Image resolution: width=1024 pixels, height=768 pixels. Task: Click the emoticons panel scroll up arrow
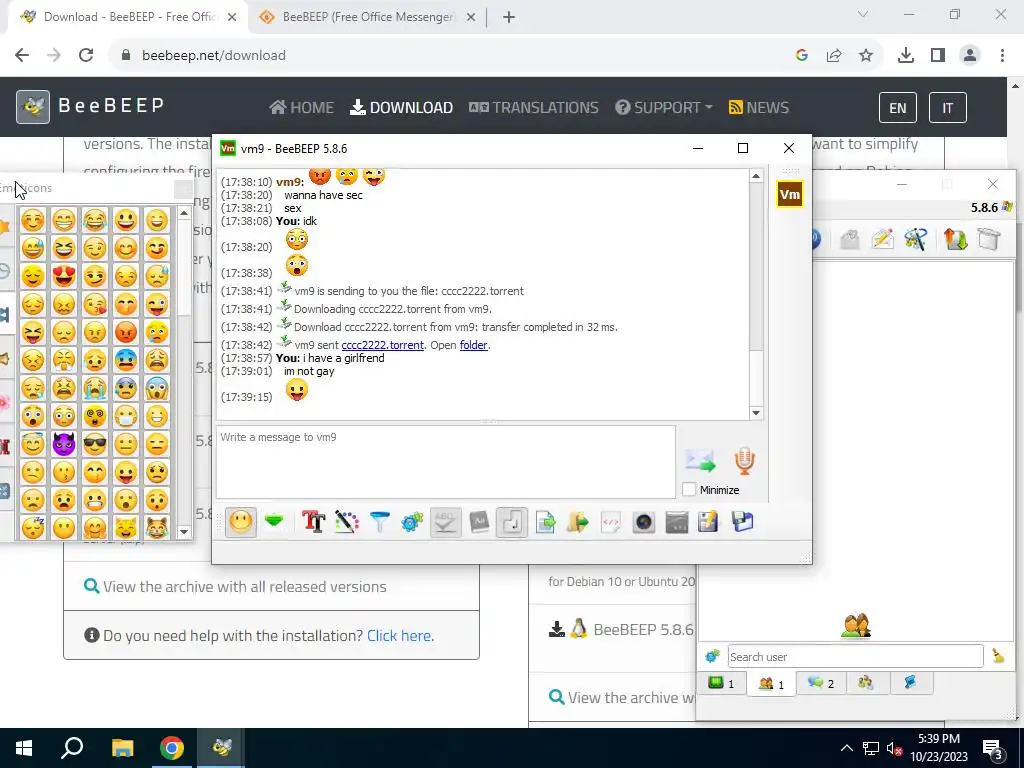[184, 213]
